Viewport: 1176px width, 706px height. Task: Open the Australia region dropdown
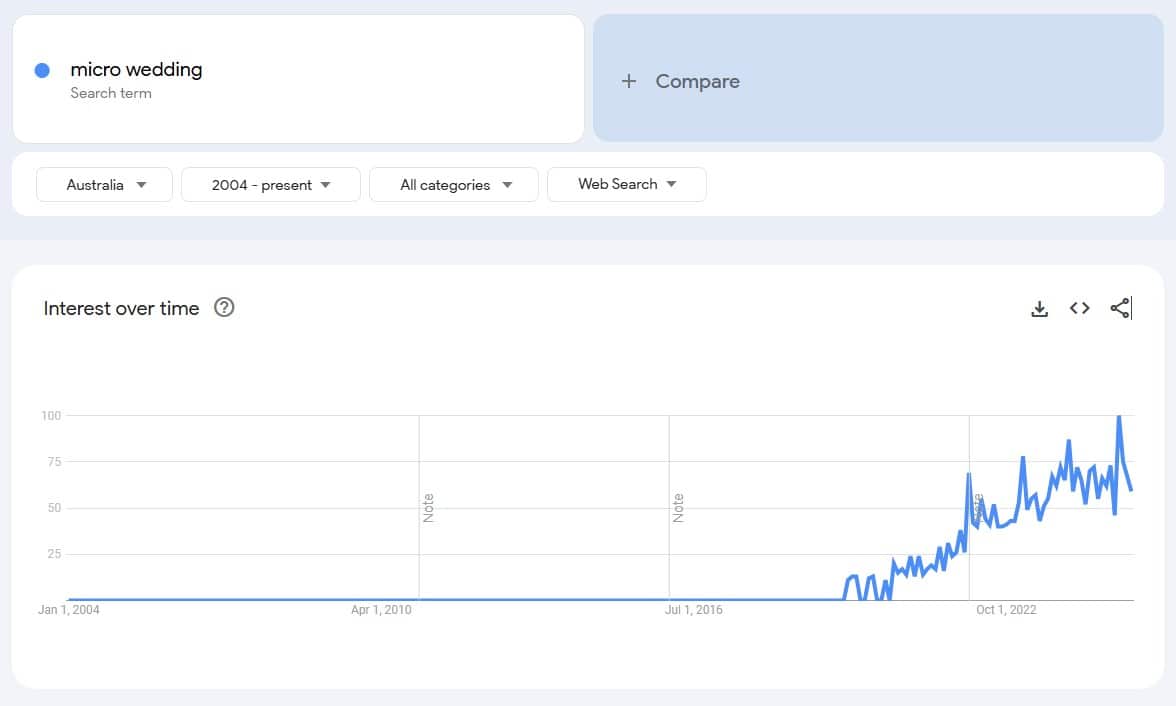[x=104, y=184]
